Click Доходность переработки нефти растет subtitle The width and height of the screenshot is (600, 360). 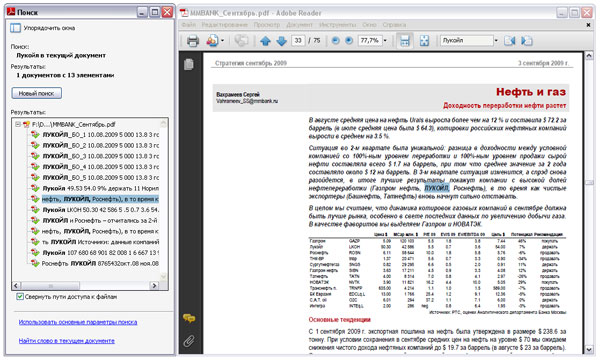click(x=504, y=106)
